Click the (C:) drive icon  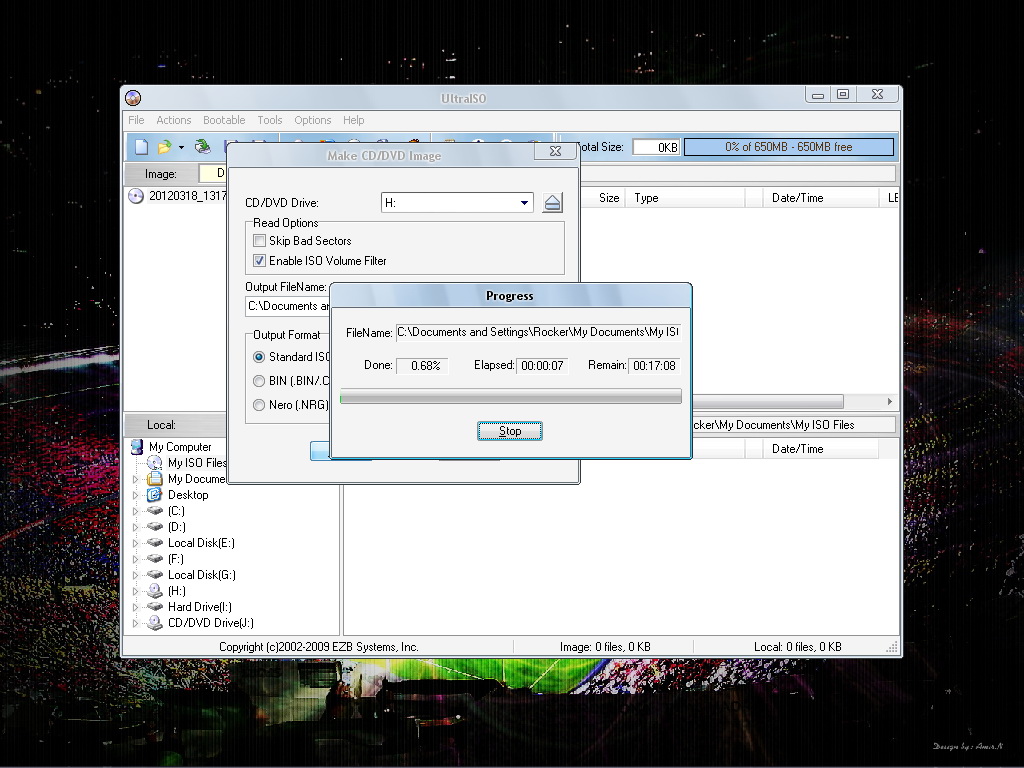[x=155, y=511]
